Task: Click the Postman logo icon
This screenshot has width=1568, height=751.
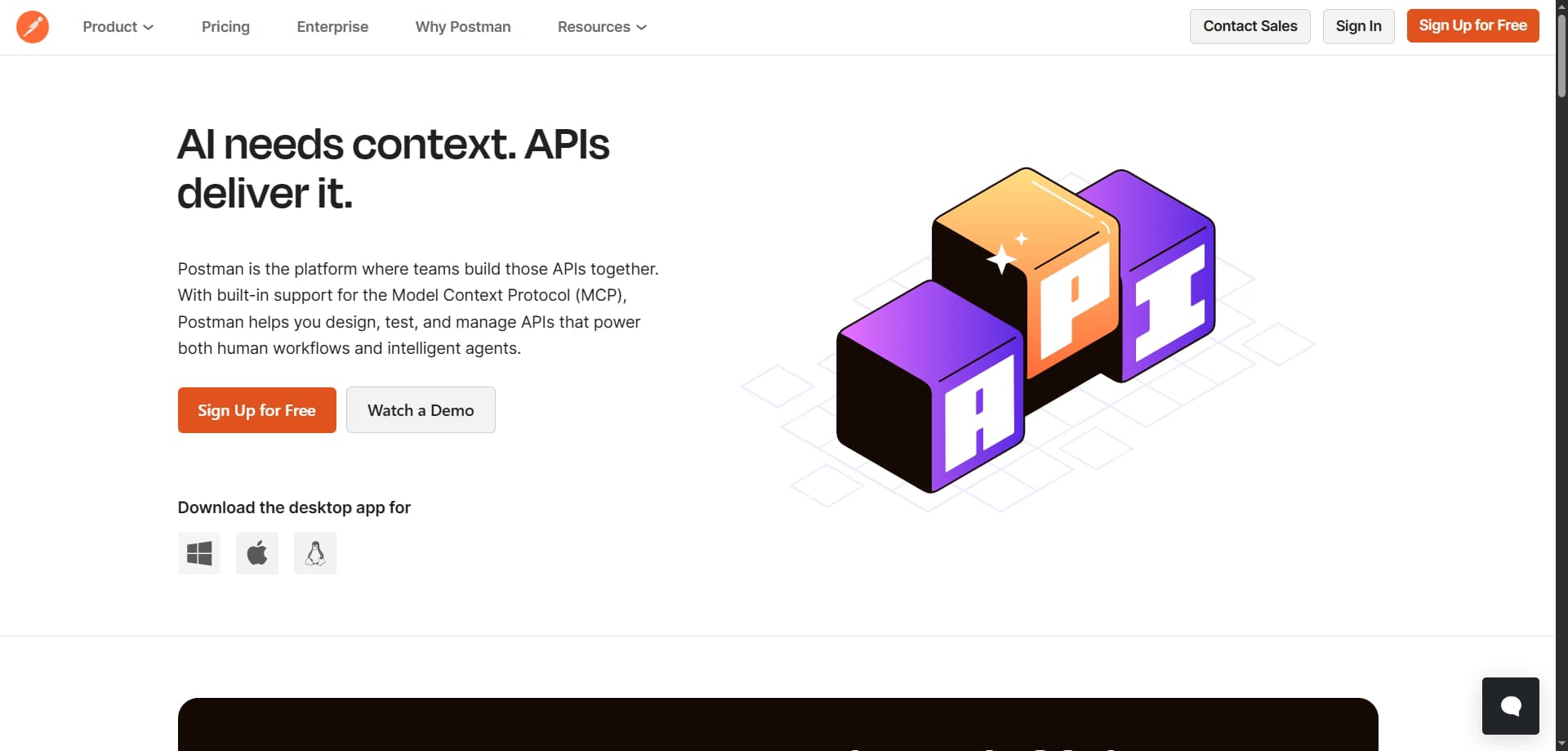Action: coord(33,27)
